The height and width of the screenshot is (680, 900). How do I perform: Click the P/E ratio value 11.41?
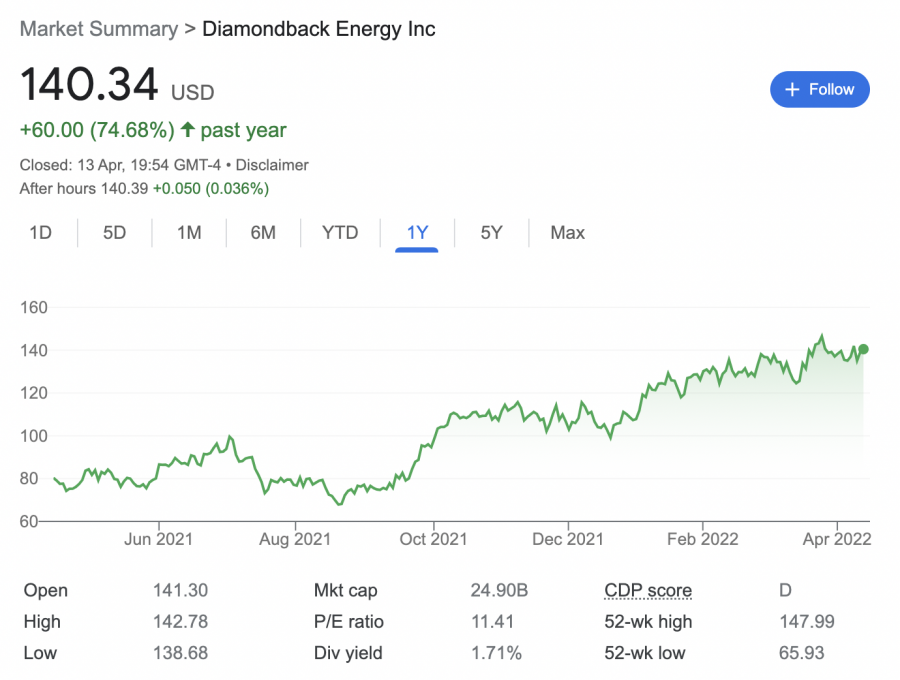point(492,621)
